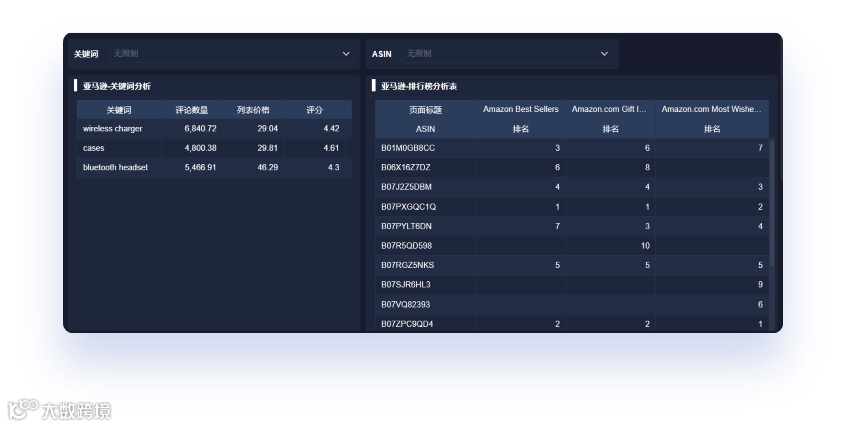Click the 亚马逊-关键词分析 panel title

[117, 86]
